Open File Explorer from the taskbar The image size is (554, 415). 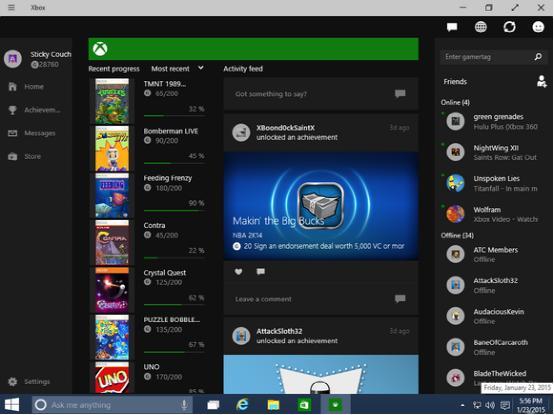273,405
